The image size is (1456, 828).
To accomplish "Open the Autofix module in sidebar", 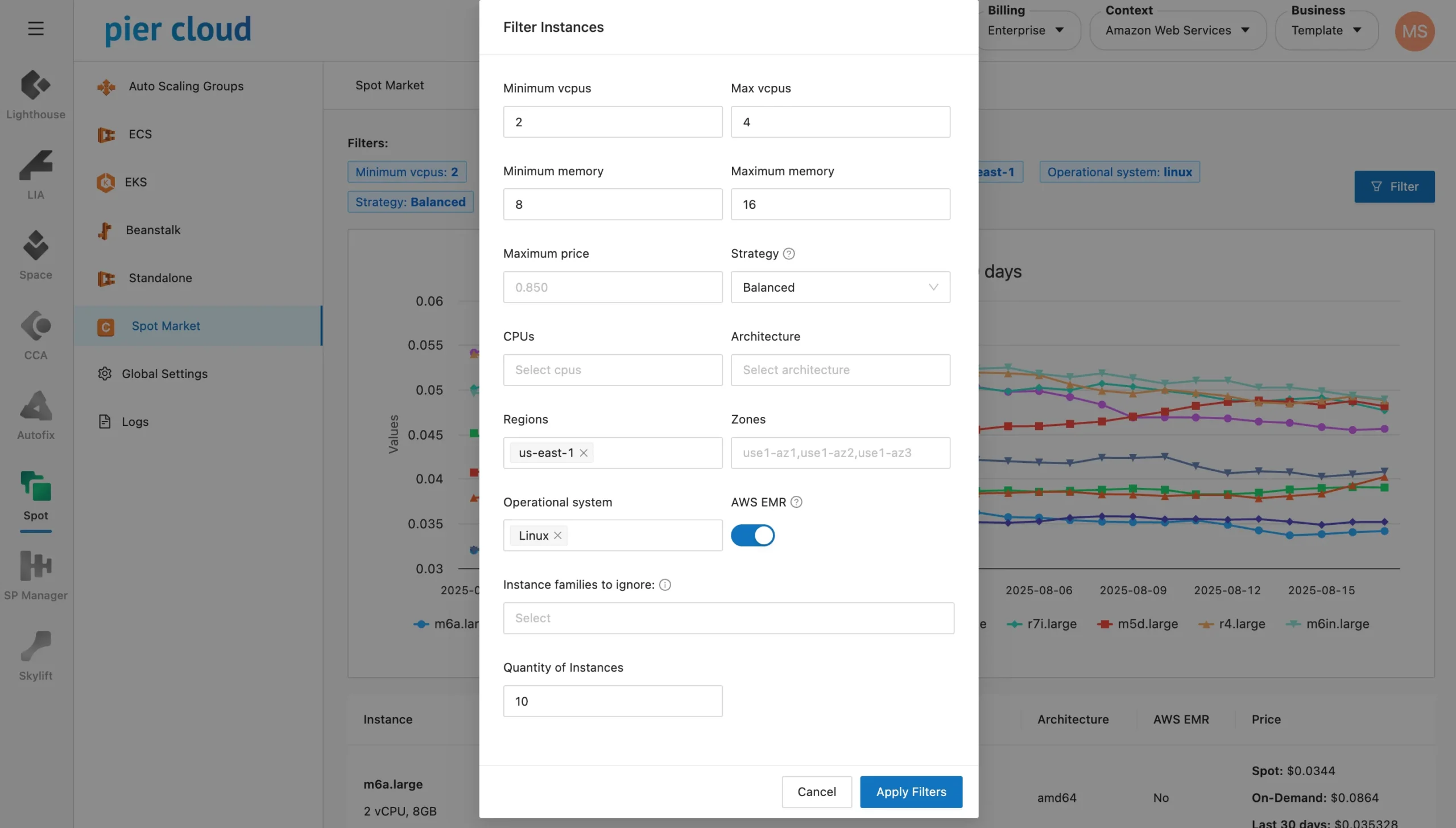I will (35, 406).
